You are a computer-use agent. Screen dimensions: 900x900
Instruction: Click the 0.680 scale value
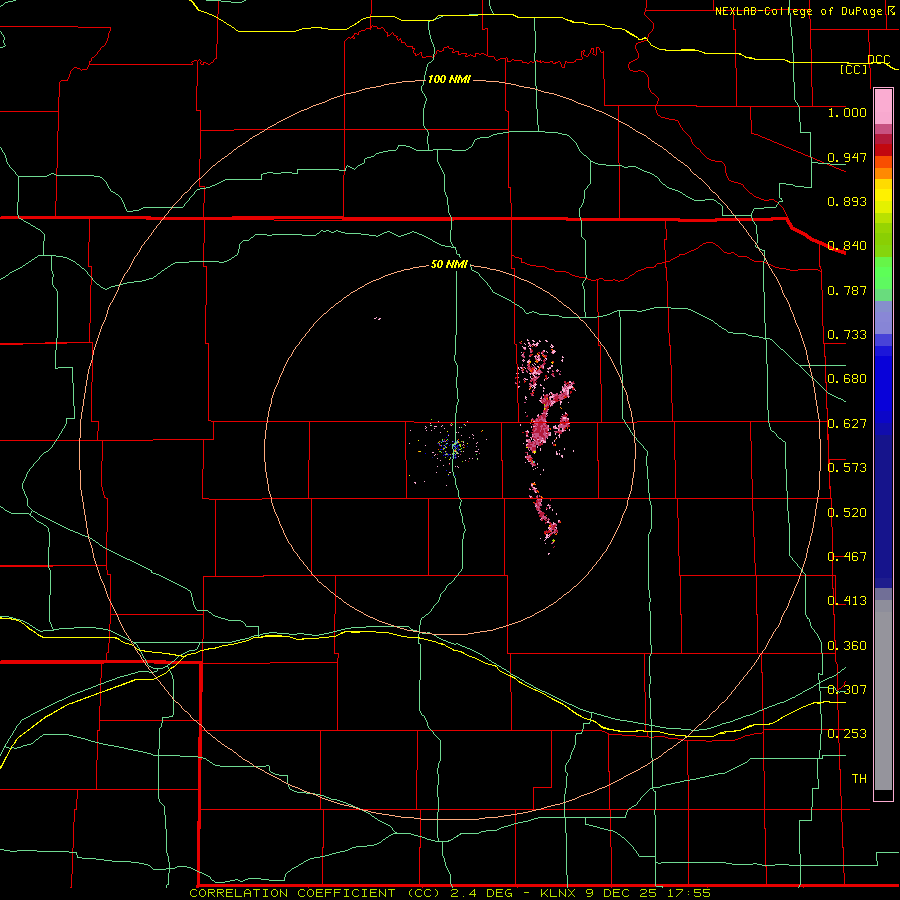coord(847,379)
